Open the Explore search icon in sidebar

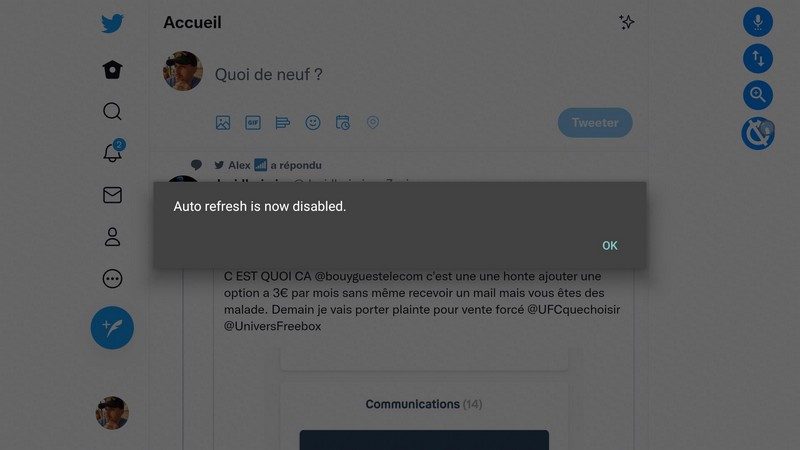coord(112,111)
